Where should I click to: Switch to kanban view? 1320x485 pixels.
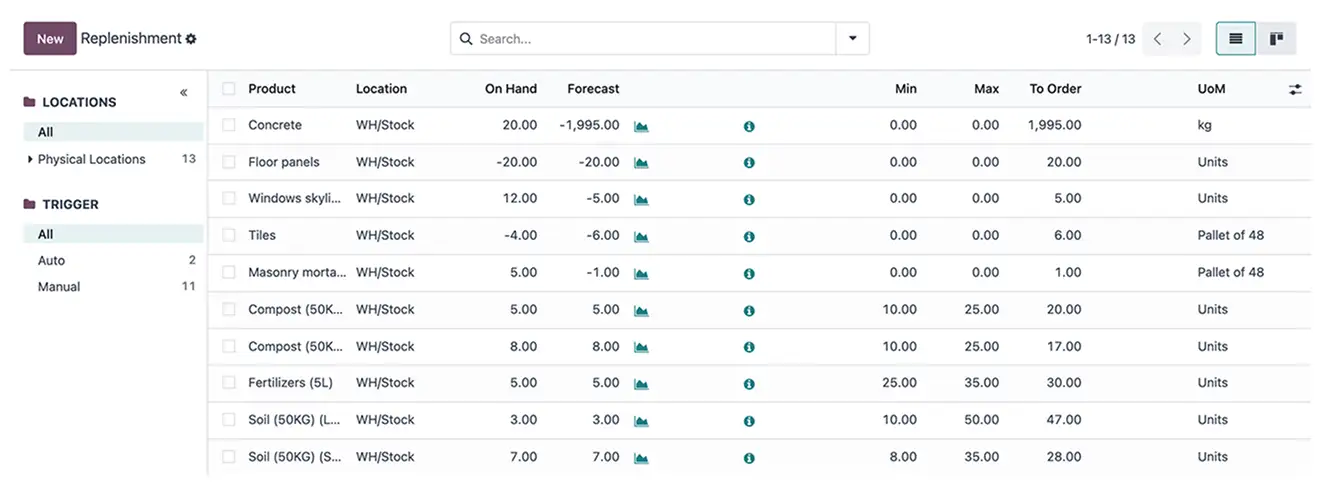tap(1276, 39)
